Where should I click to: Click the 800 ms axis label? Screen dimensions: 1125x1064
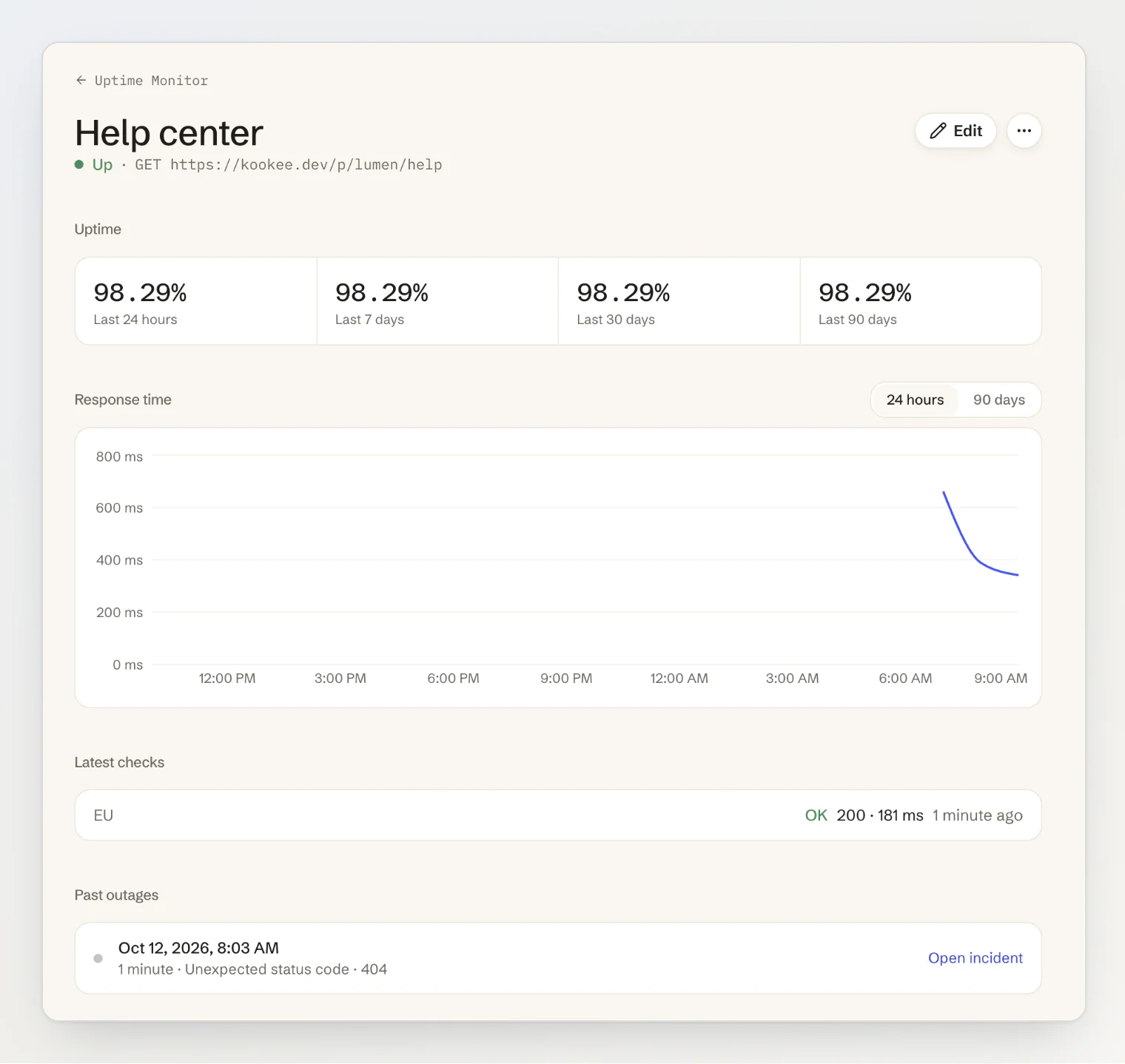click(119, 457)
